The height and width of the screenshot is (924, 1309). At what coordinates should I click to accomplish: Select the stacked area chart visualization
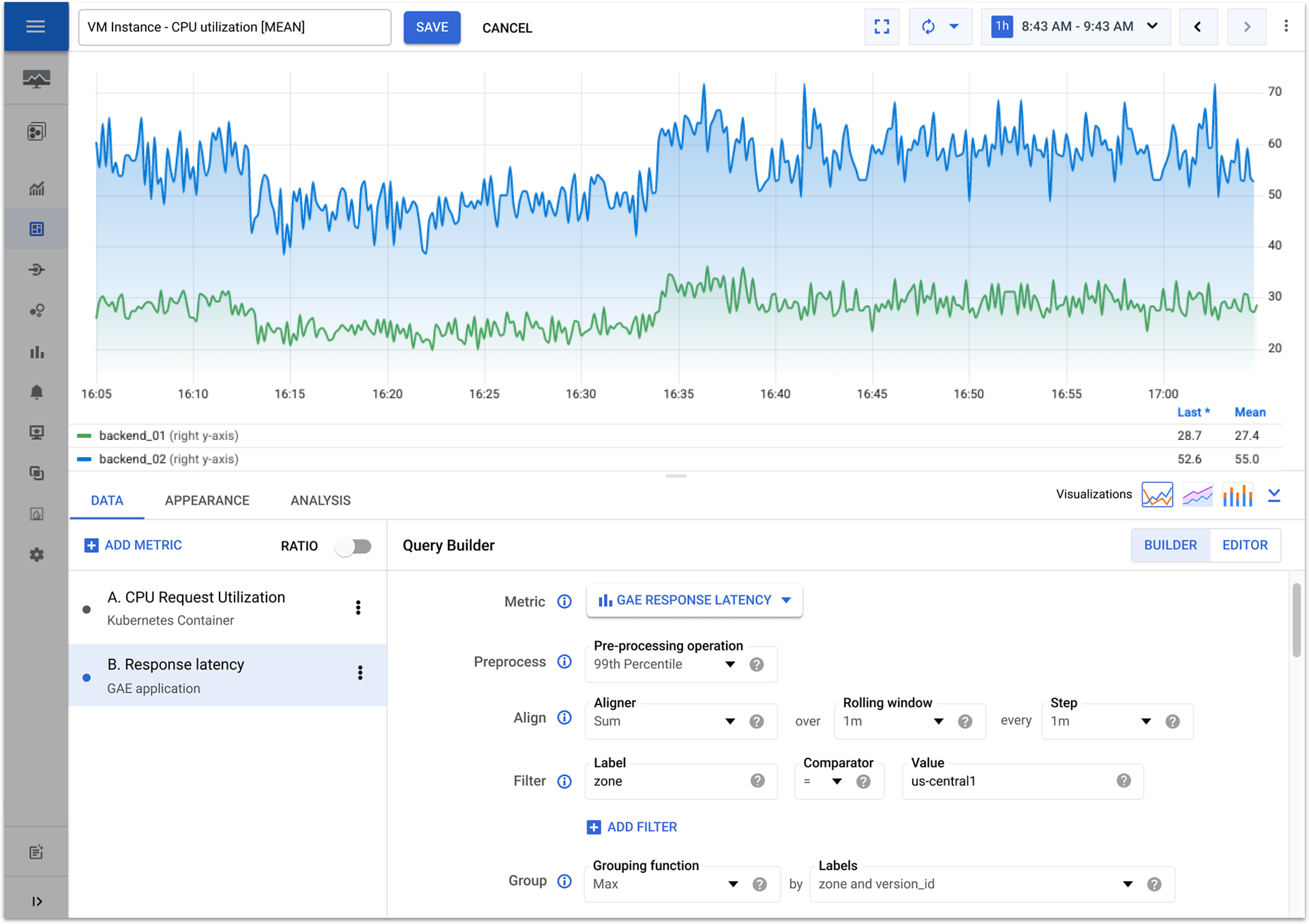coord(1197,495)
